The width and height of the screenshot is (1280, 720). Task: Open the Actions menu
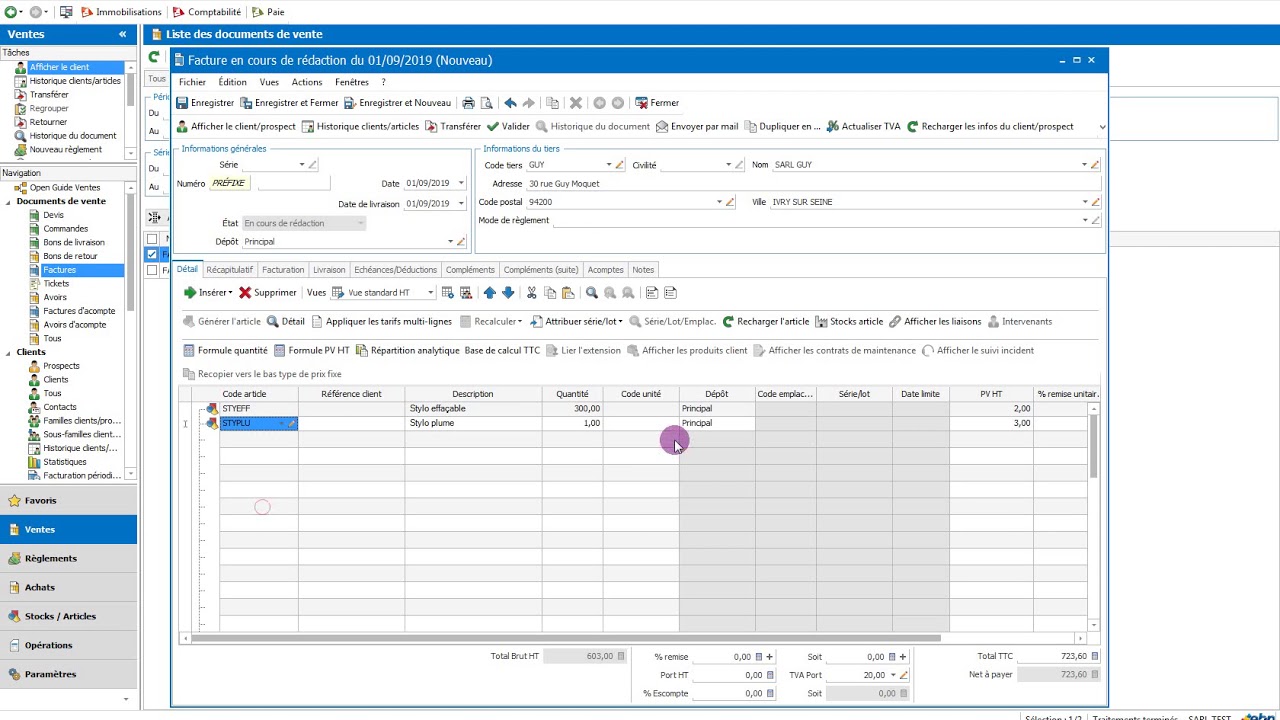[307, 82]
